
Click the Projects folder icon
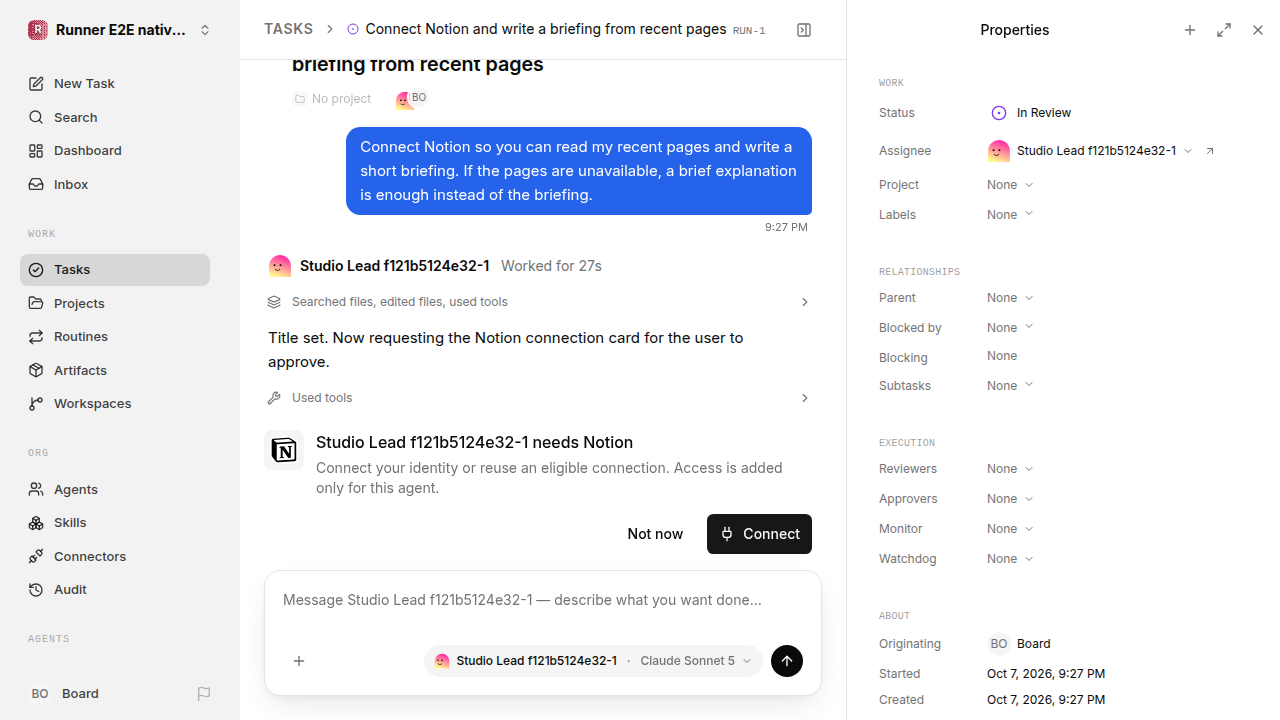pos(36,303)
